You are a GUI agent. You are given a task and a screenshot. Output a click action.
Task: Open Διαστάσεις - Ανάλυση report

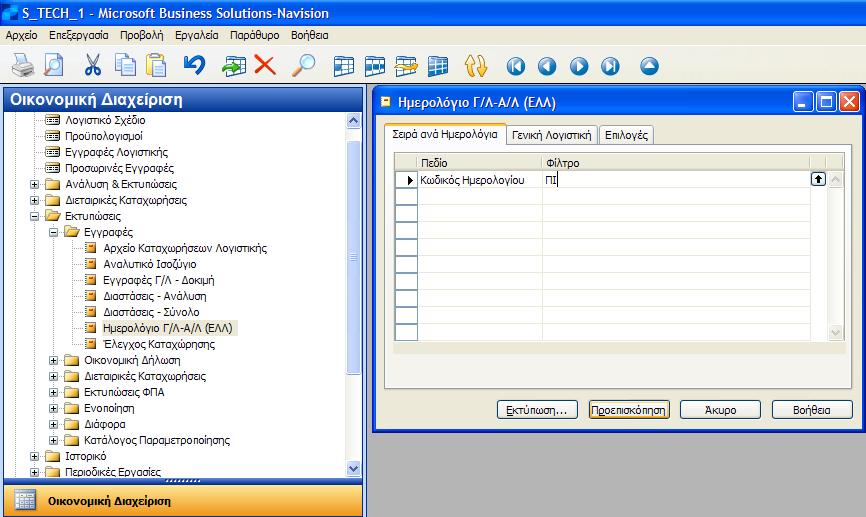(155, 296)
